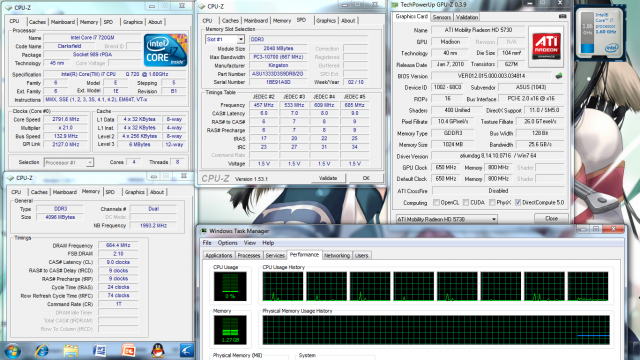
Task: Click the BIOS version value in GPU-Z
Action: 491,76
